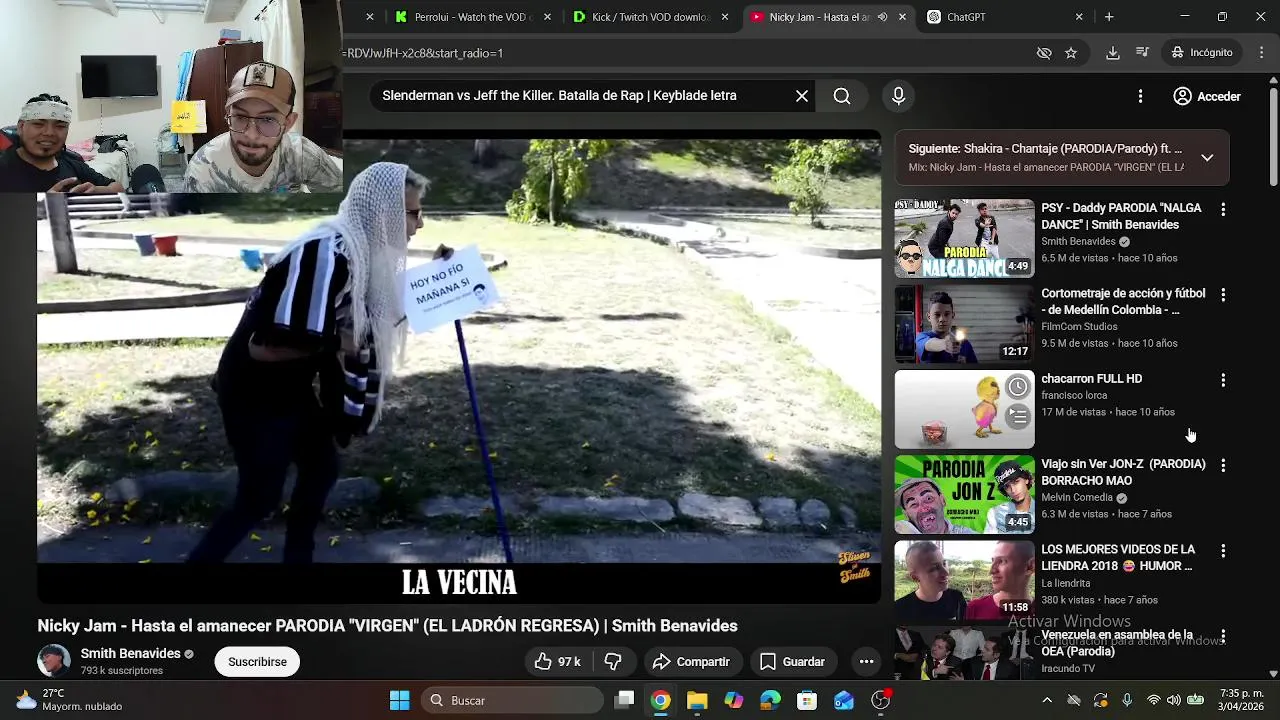
Task: Open Smith Benavides channel avatar
Action: 54,661
